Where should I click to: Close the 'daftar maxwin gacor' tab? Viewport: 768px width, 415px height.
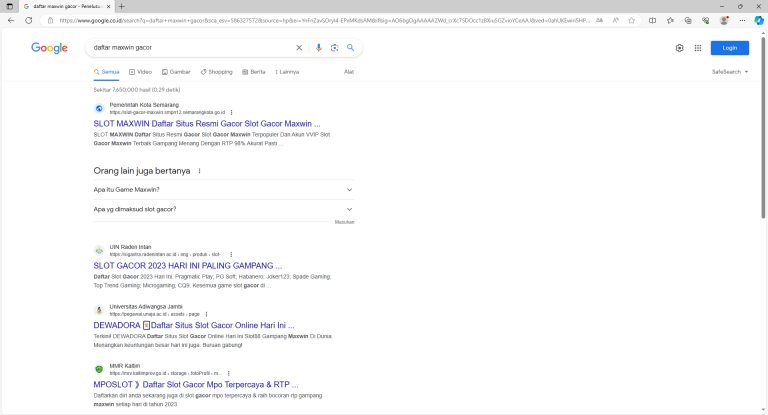coord(108,6)
